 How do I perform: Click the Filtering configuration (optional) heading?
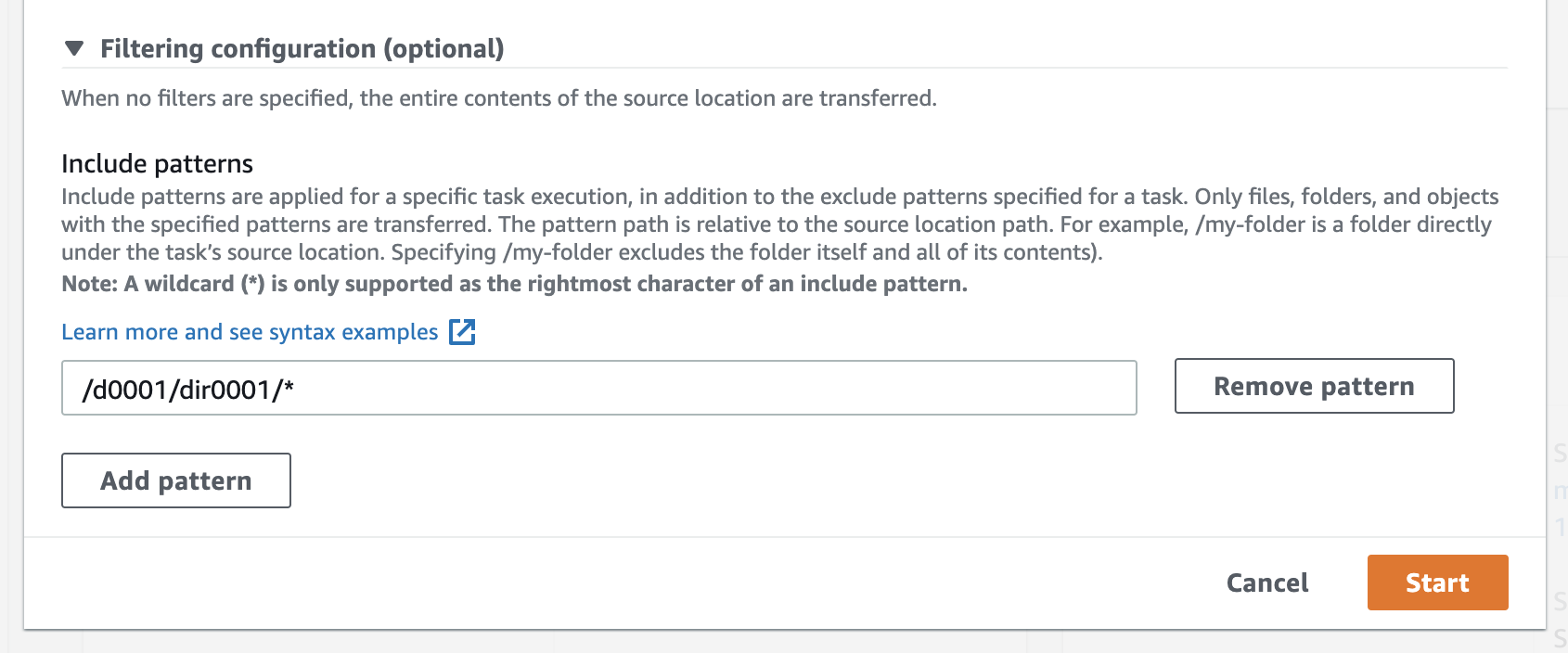[x=302, y=48]
